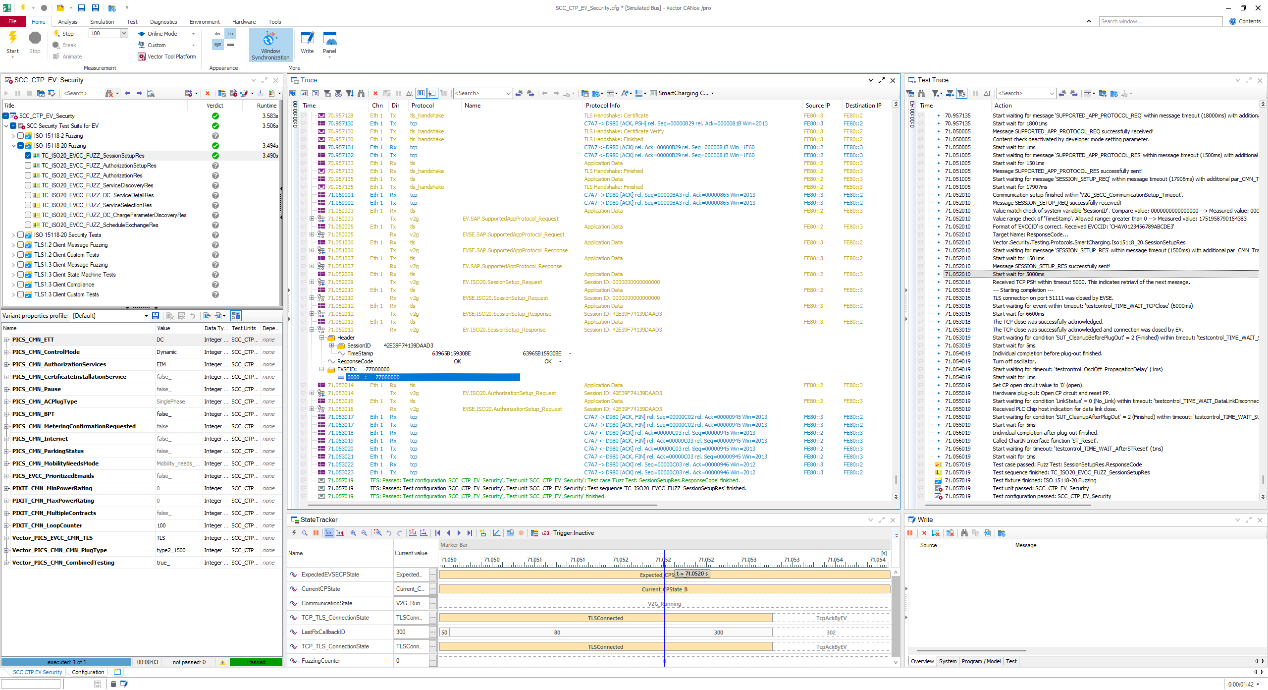Click the Panel icon in ribbon
Viewport: 1268px width, 690px height.
click(329, 40)
